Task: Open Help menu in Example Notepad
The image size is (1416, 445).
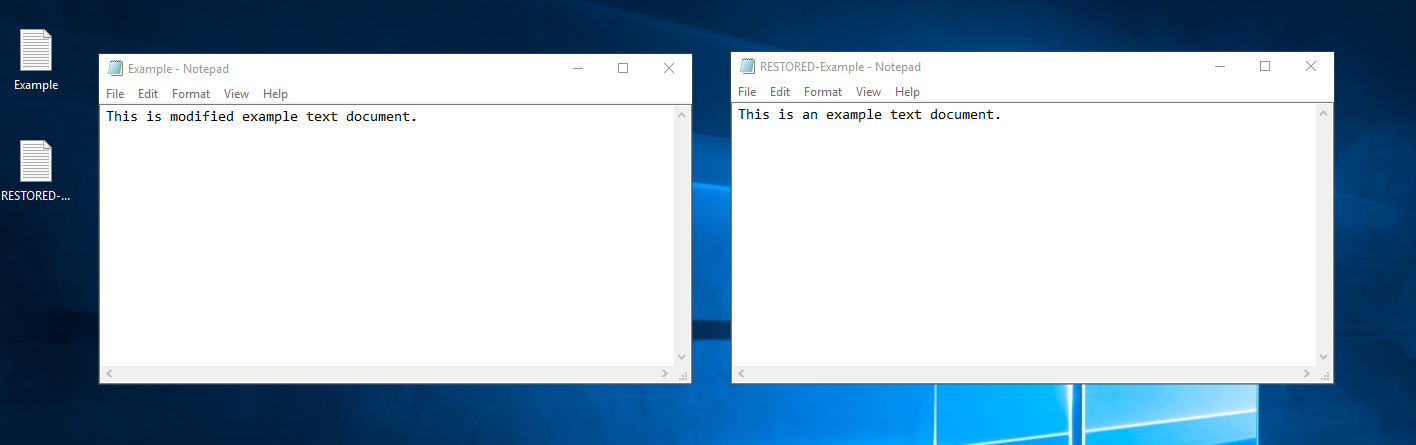Action: pyautogui.click(x=275, y=94)
